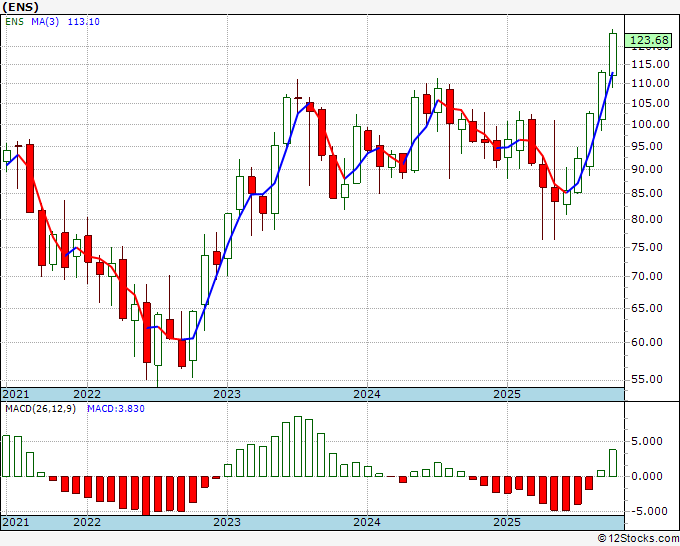Click the MACD(26,12,9) indicator label

pos(40,409)
